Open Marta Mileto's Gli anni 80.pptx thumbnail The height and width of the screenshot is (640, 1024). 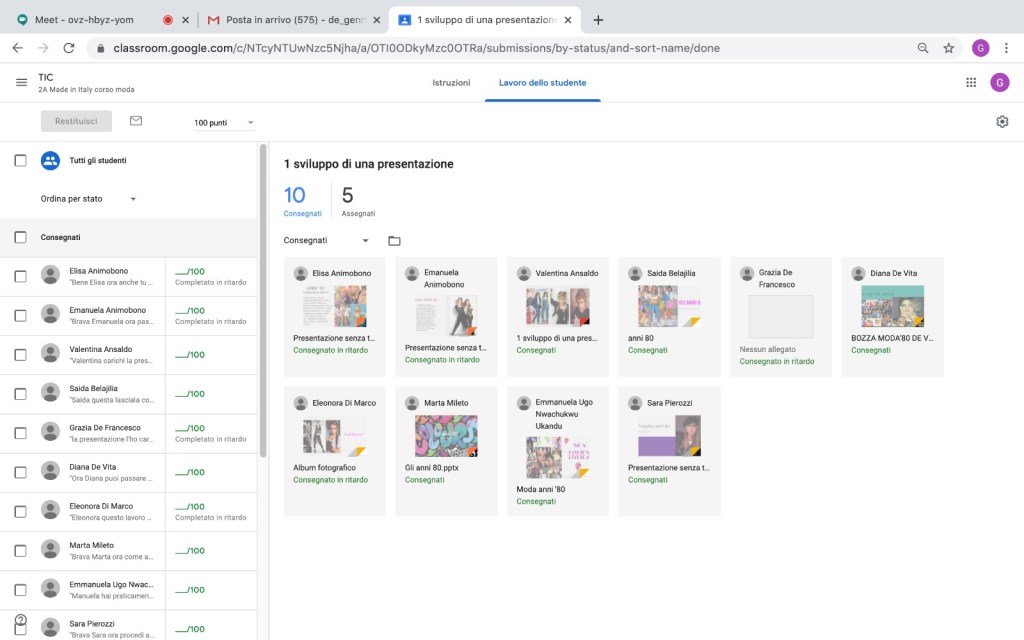pyautogui.click(x=446, y=436)
